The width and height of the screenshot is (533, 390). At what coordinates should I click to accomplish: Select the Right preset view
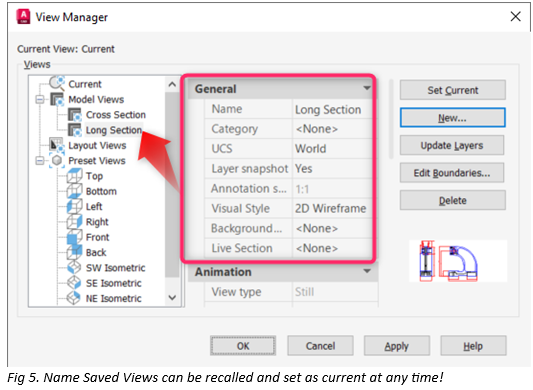pyautogui.click(x=97, y=222)
